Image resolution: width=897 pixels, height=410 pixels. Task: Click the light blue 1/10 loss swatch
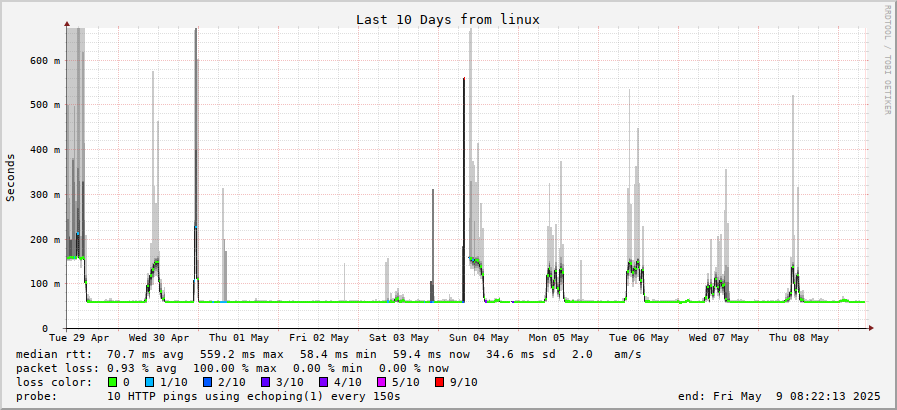[x=152, y=382]
